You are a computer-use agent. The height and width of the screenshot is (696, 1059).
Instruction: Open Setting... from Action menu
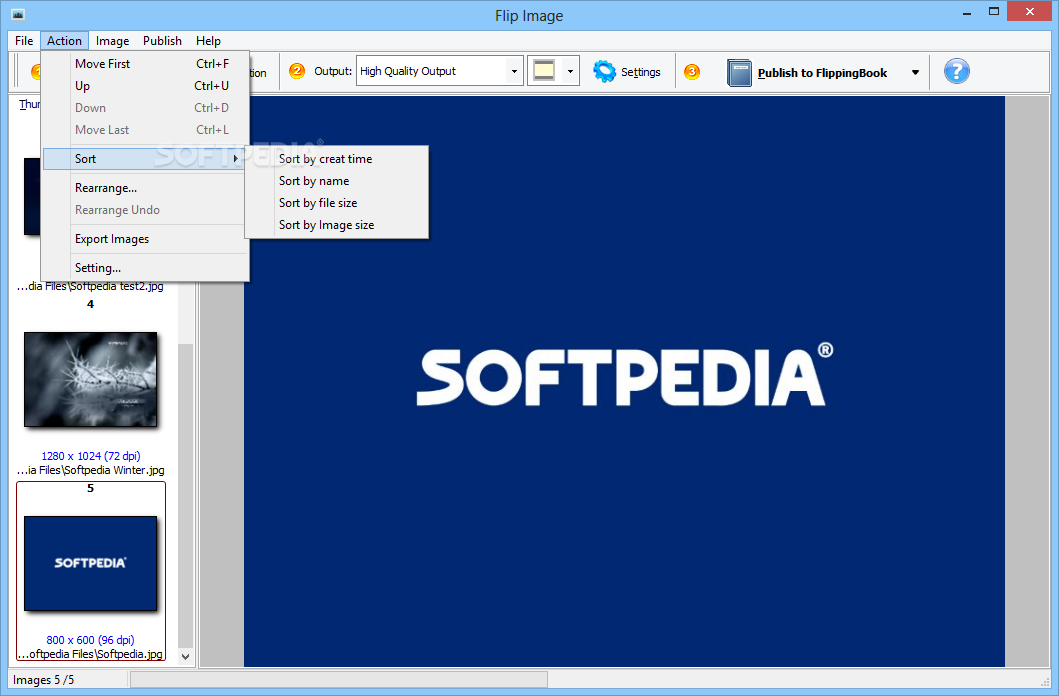coord(145,268)
